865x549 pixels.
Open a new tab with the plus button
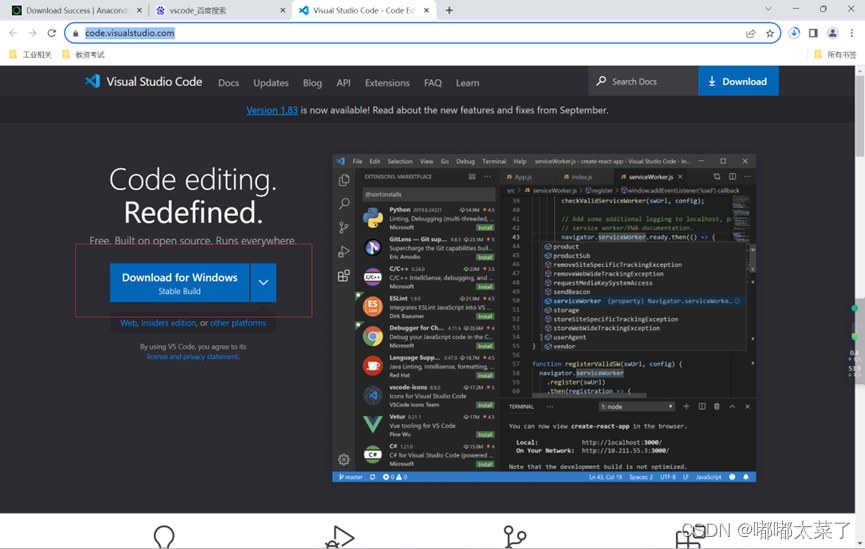[x=449, y=10]
